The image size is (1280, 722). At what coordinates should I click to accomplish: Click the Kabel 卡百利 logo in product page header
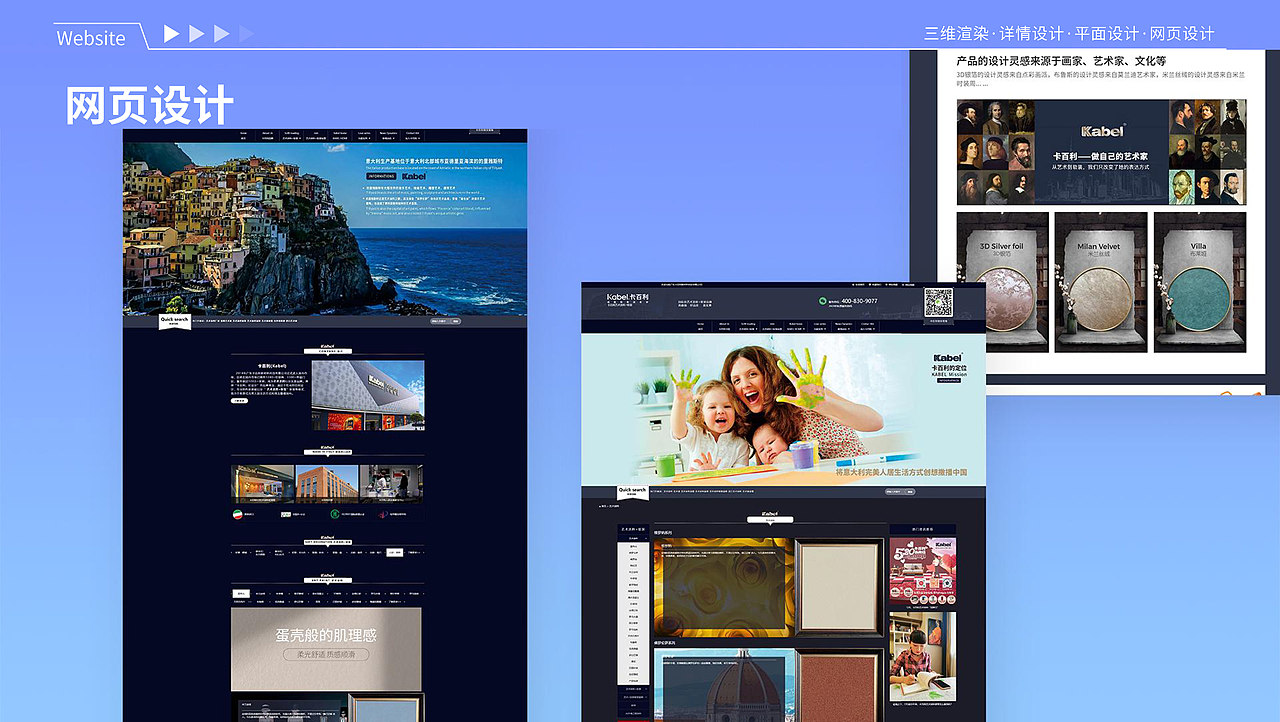coord(628,299)
